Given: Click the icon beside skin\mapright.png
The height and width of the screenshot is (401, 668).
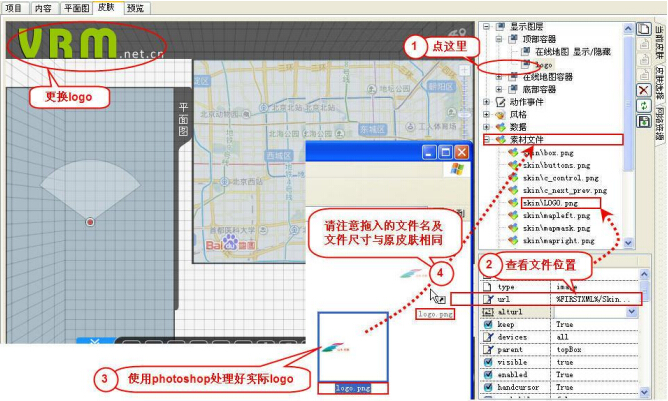Looking at the screenshot, I should click(x=513, y=241).
